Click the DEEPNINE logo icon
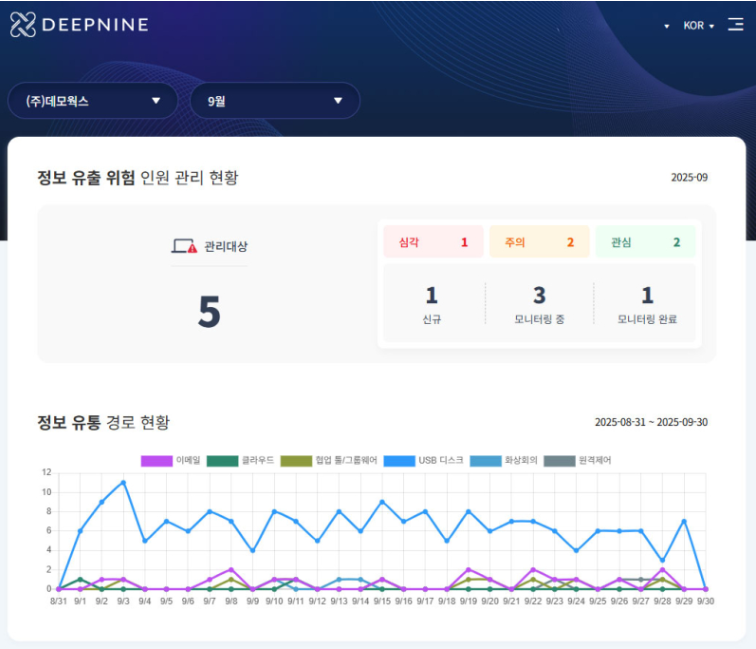This screenshot has height=649, width=756. [x=23, y=25]
